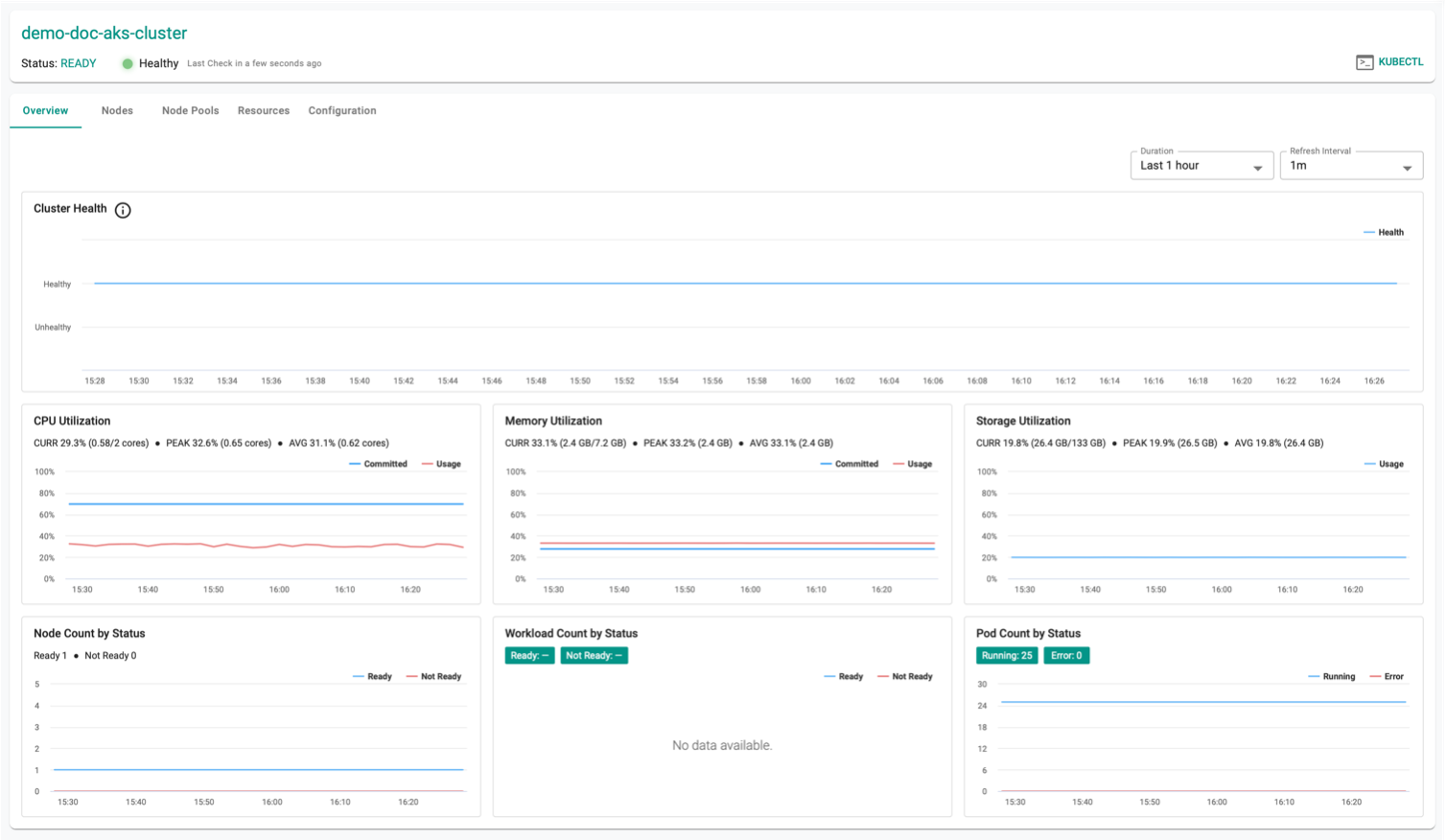Click 'Last Check in a few seconds ago'
This screenshot has width=1446, height=840.
(254, 63)
